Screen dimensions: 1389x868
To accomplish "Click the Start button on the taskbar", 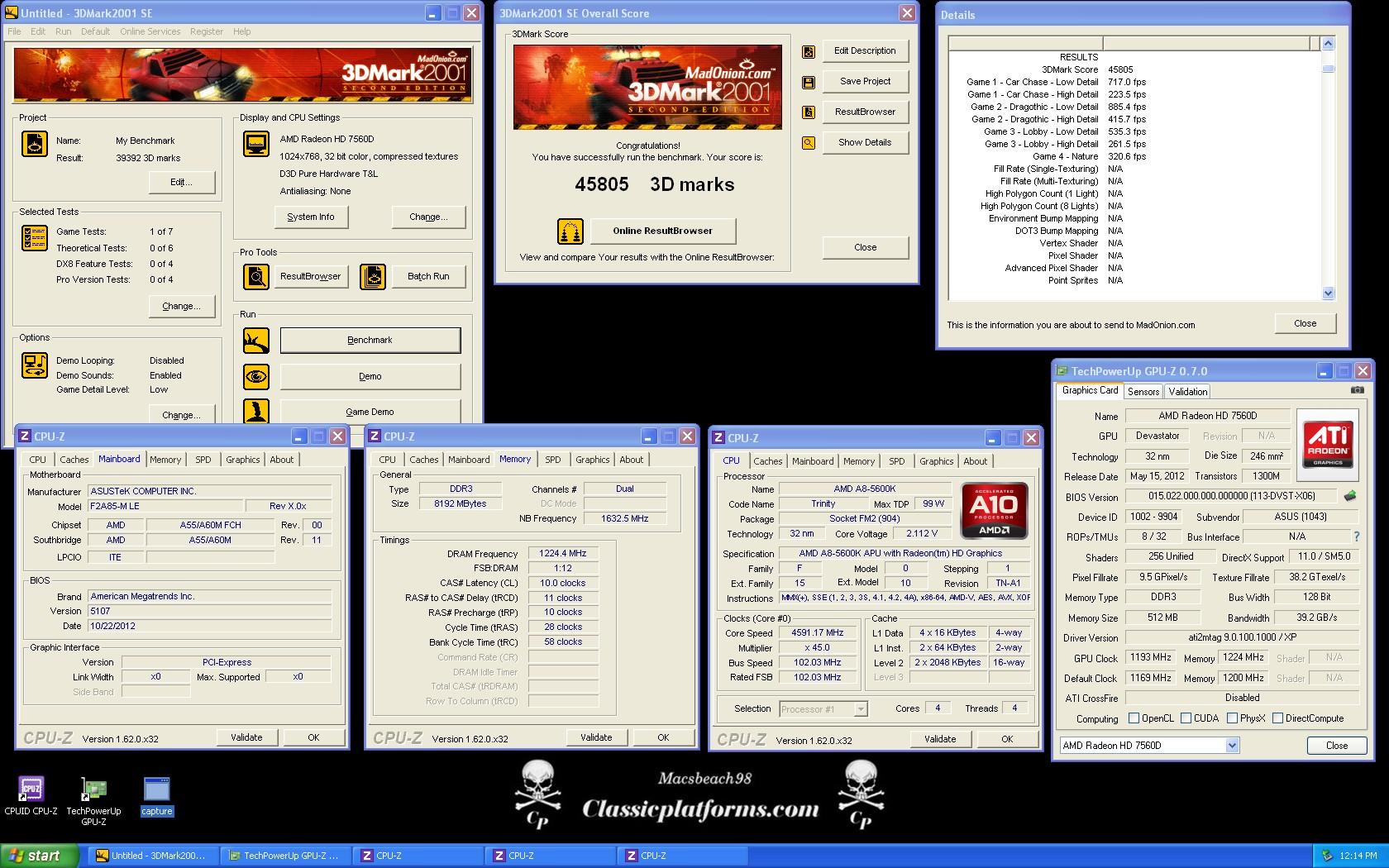I will pyautogui.click(x=40, y=856).
